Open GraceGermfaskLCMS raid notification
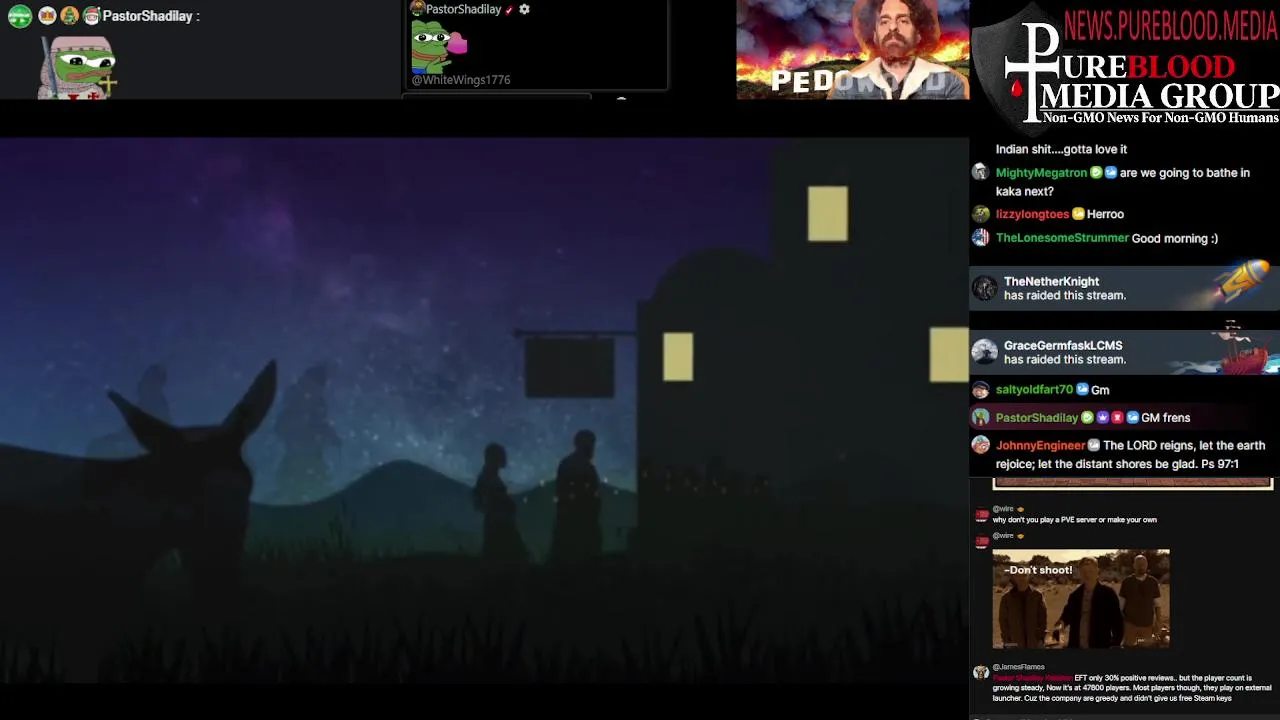 click(1125, 352)
